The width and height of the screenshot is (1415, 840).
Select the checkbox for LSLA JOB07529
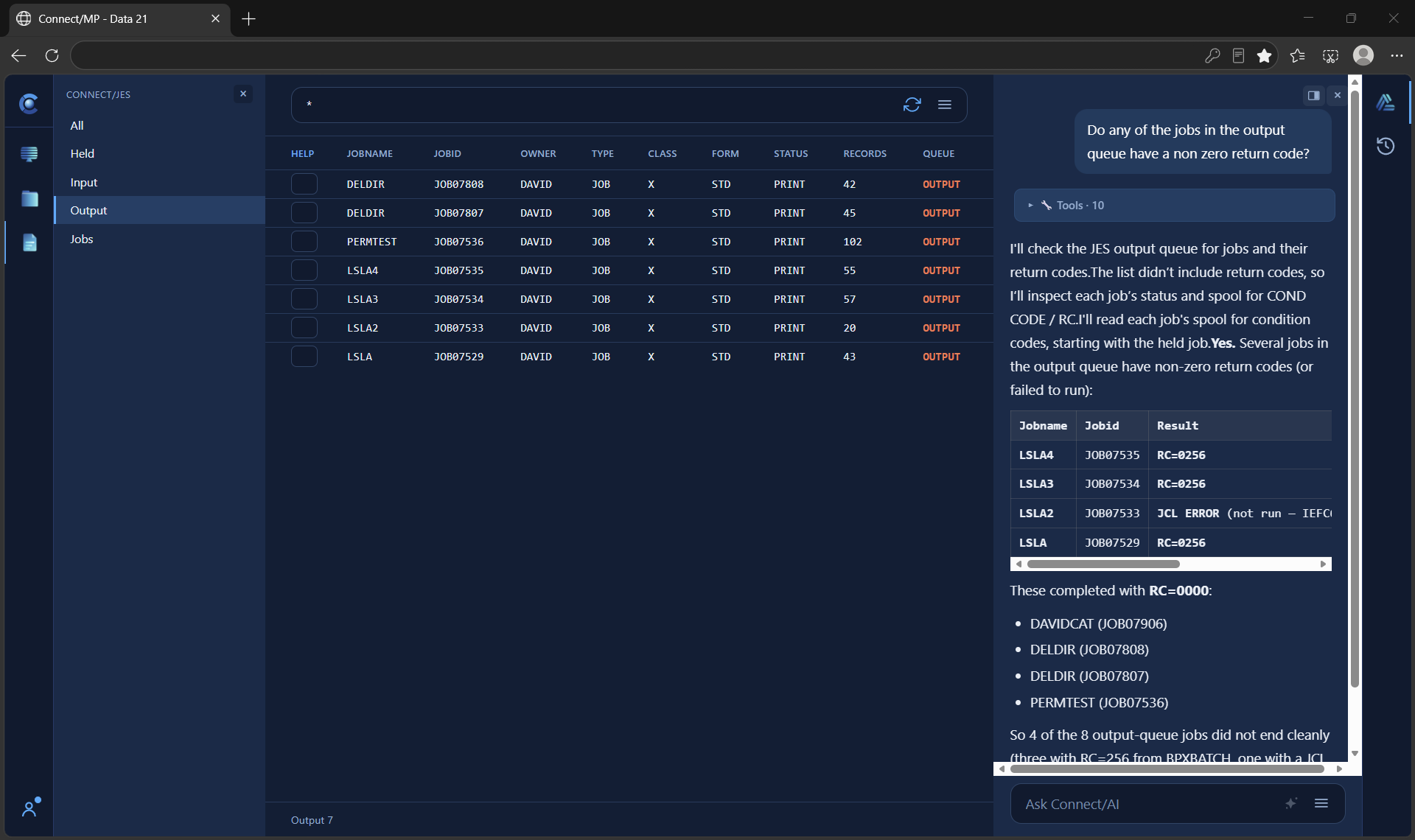[304, 357]
